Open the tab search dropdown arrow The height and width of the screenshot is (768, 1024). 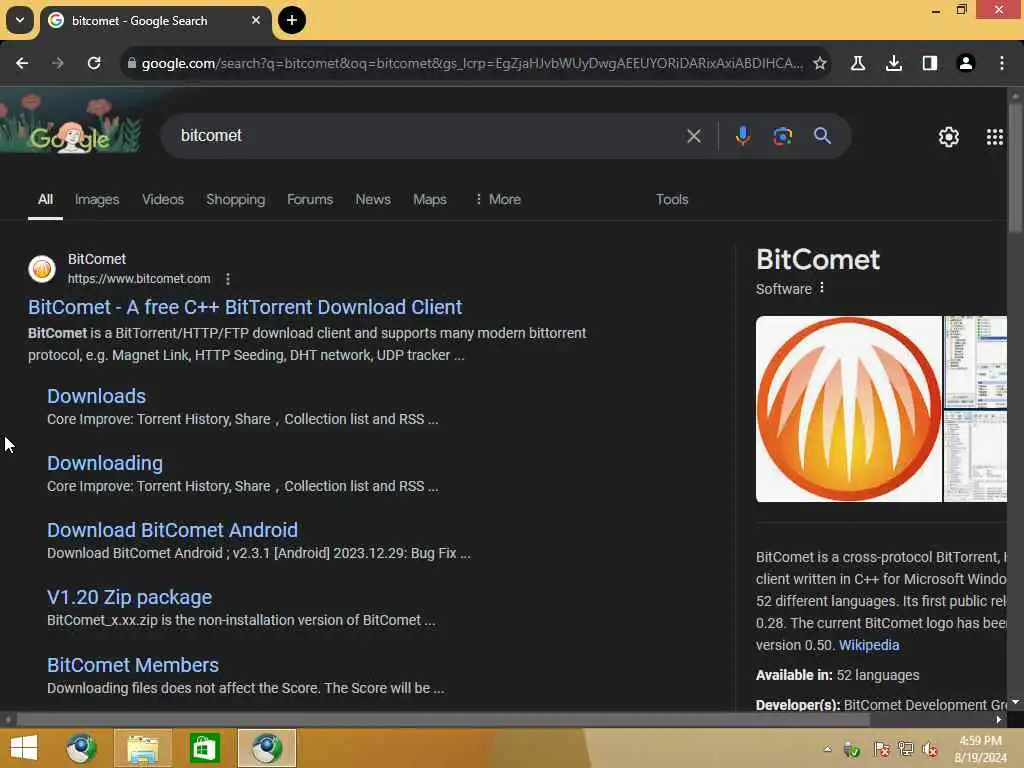(20, 20)
